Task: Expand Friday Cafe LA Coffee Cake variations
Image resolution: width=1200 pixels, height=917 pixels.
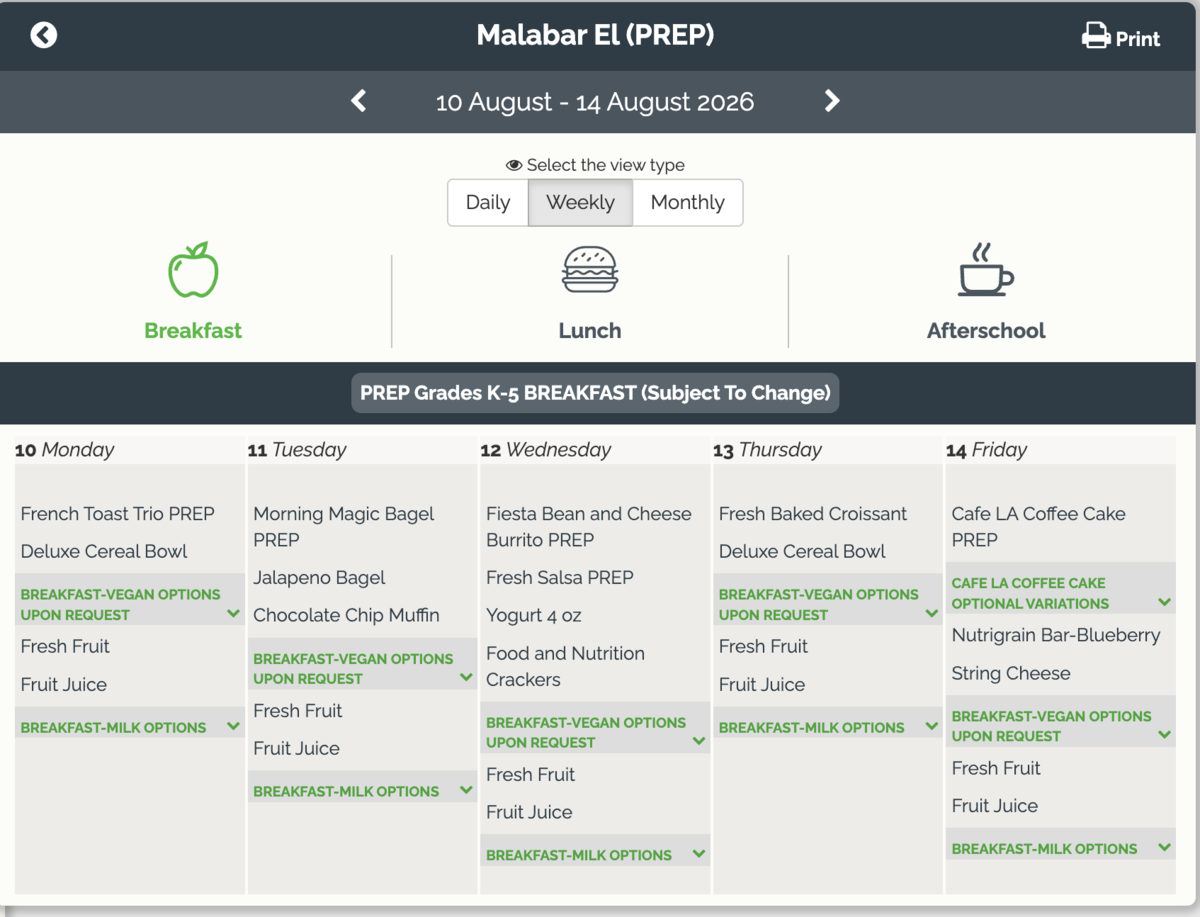Action: [1060, 593]
